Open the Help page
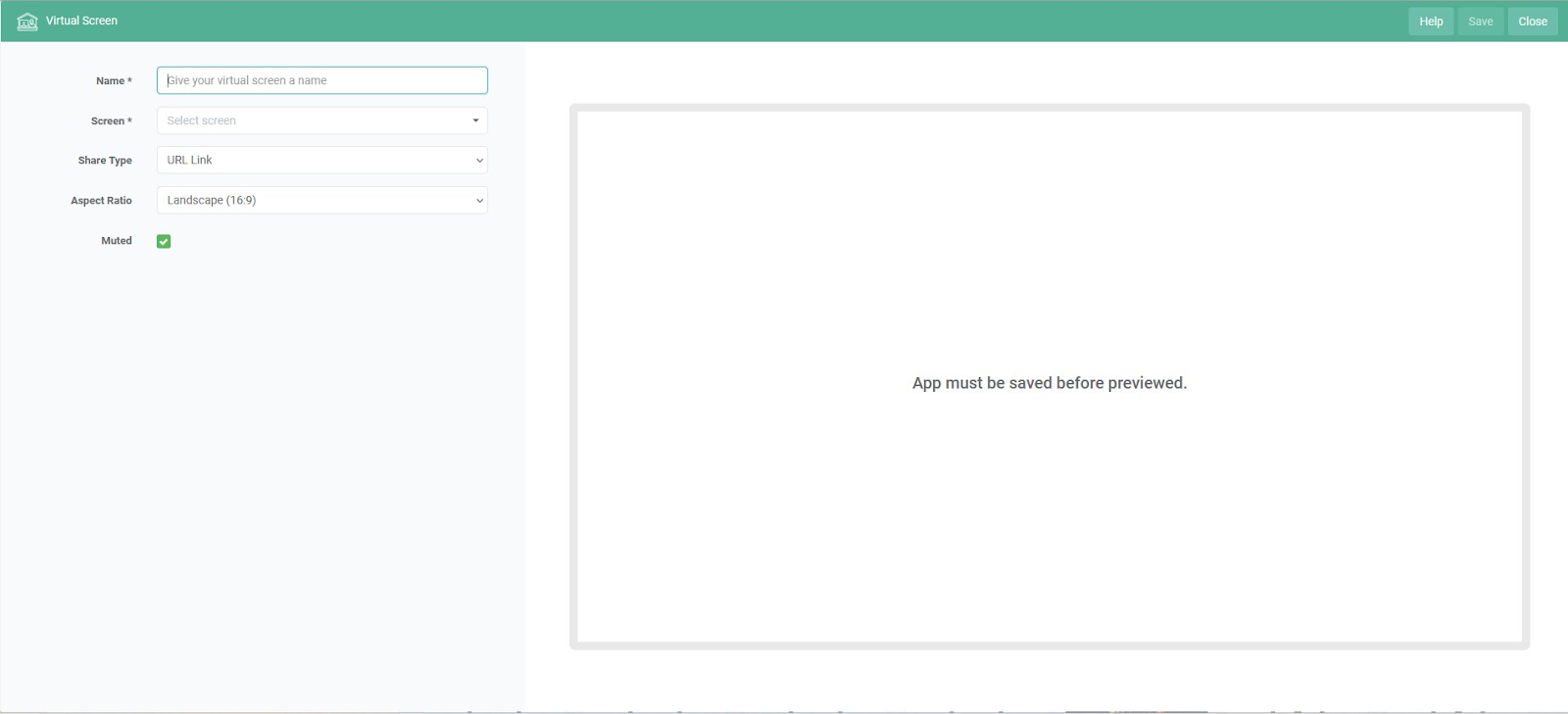 1431,22
